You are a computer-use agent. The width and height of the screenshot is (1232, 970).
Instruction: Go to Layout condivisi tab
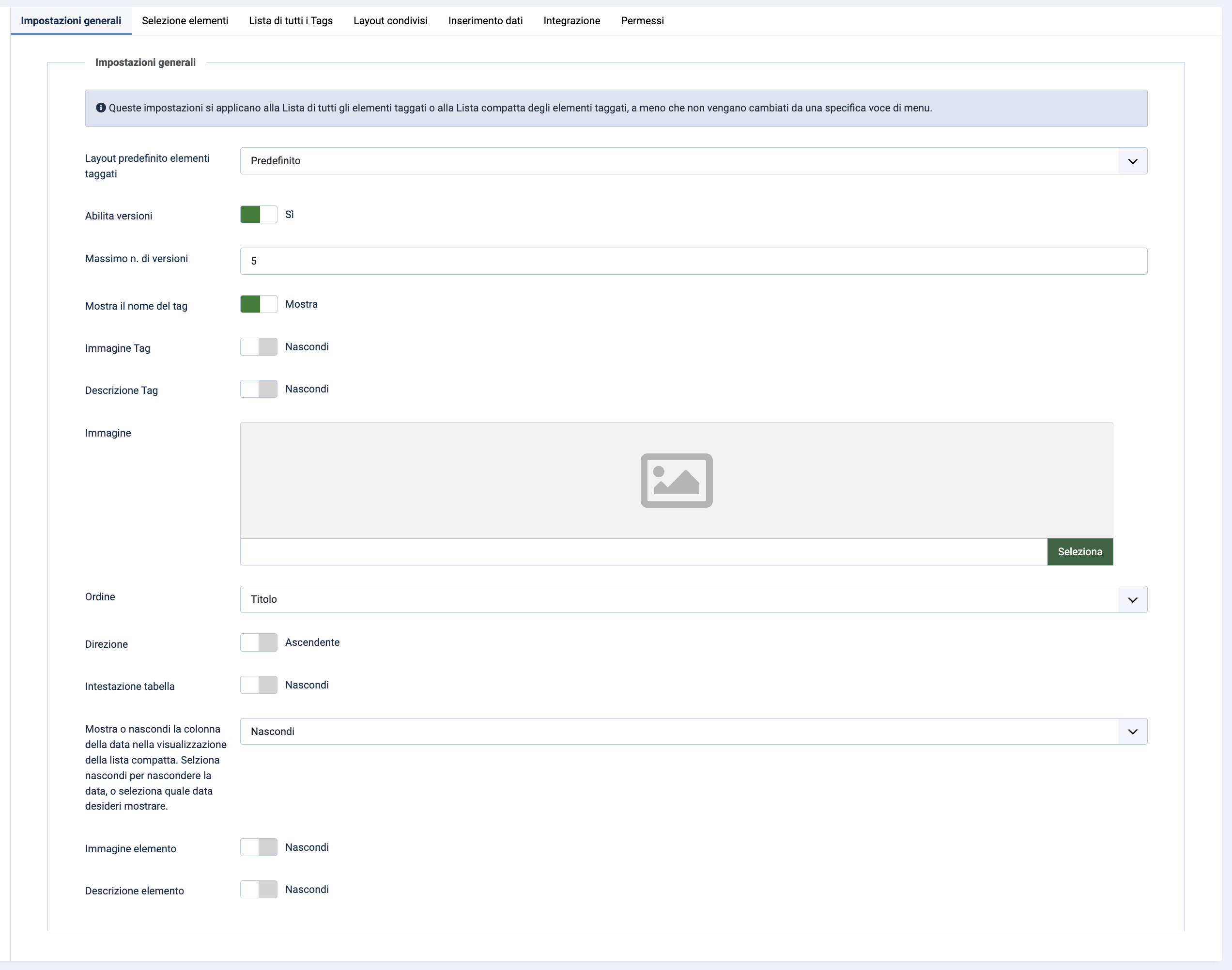click(x=390, y=20)
